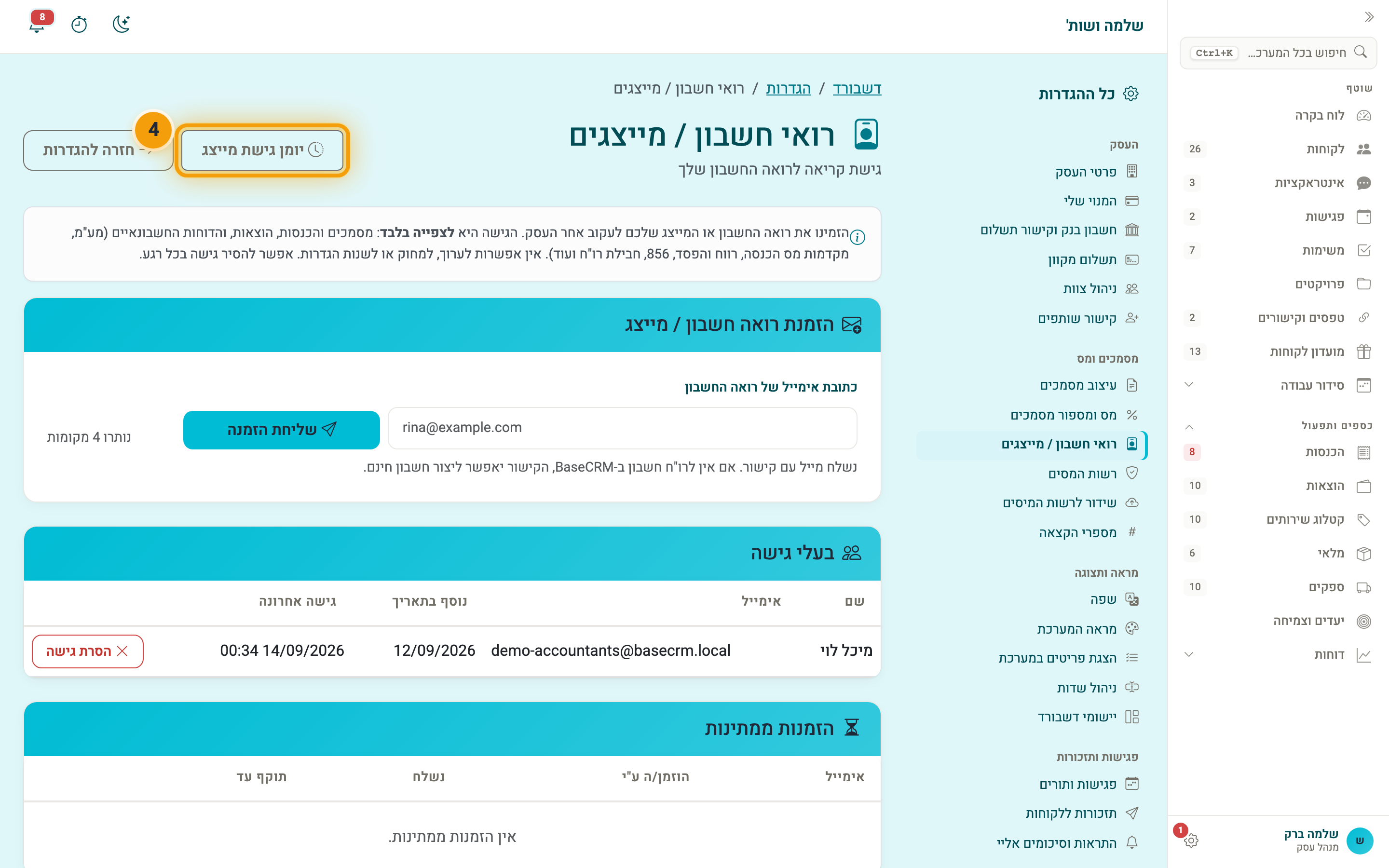Viewport: 1389px width, 868px height.
Task: Focus the accountant email input field
Action: click(622, 428)
